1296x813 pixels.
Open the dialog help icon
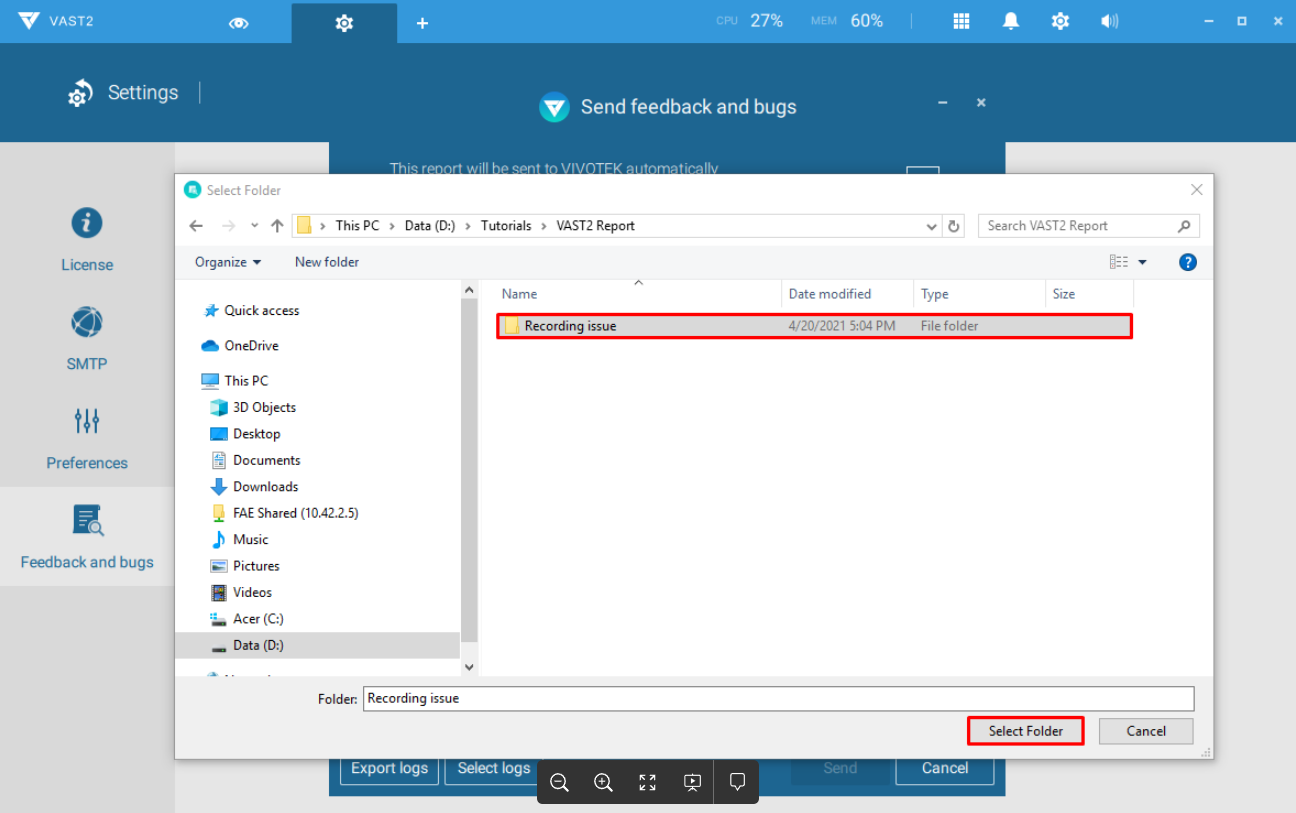click(x=1188, y=262)
